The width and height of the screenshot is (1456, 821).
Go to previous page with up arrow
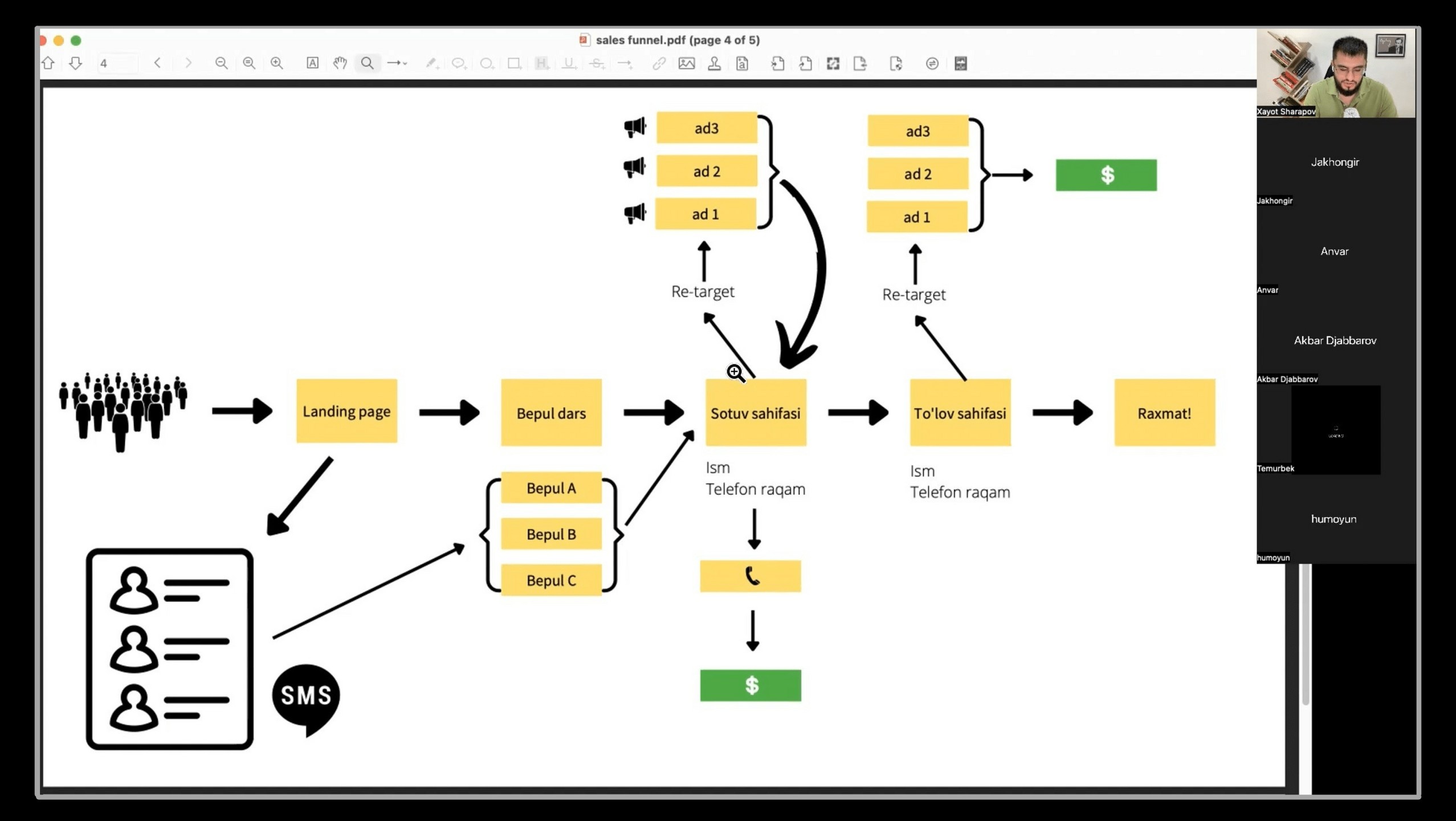click(x=48, y=63)
